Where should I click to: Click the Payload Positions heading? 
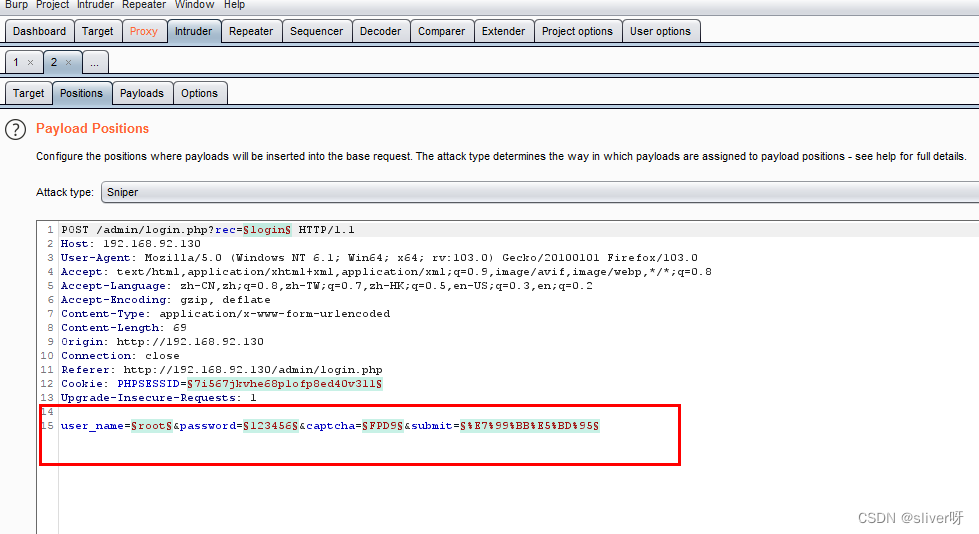(x=92, y=129)
